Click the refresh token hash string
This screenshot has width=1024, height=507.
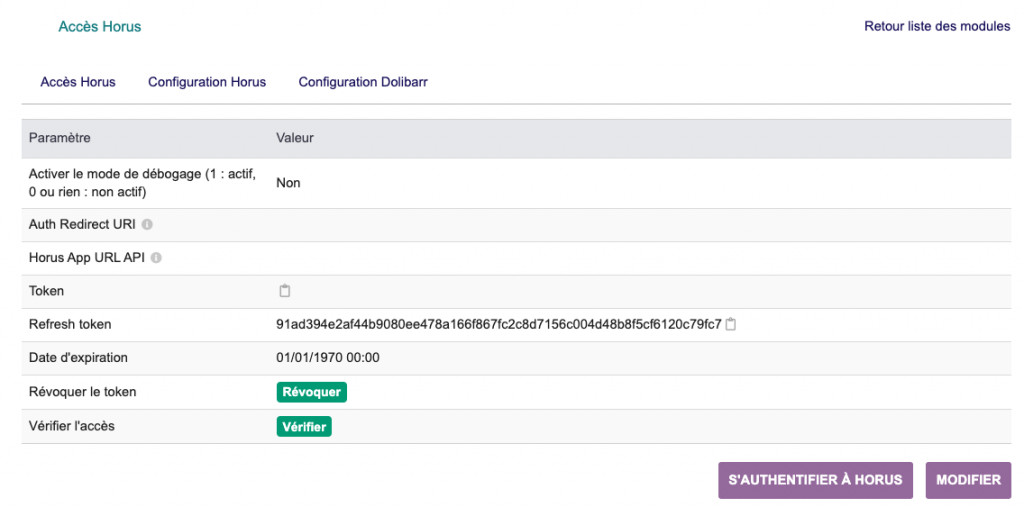coord(498,324)
